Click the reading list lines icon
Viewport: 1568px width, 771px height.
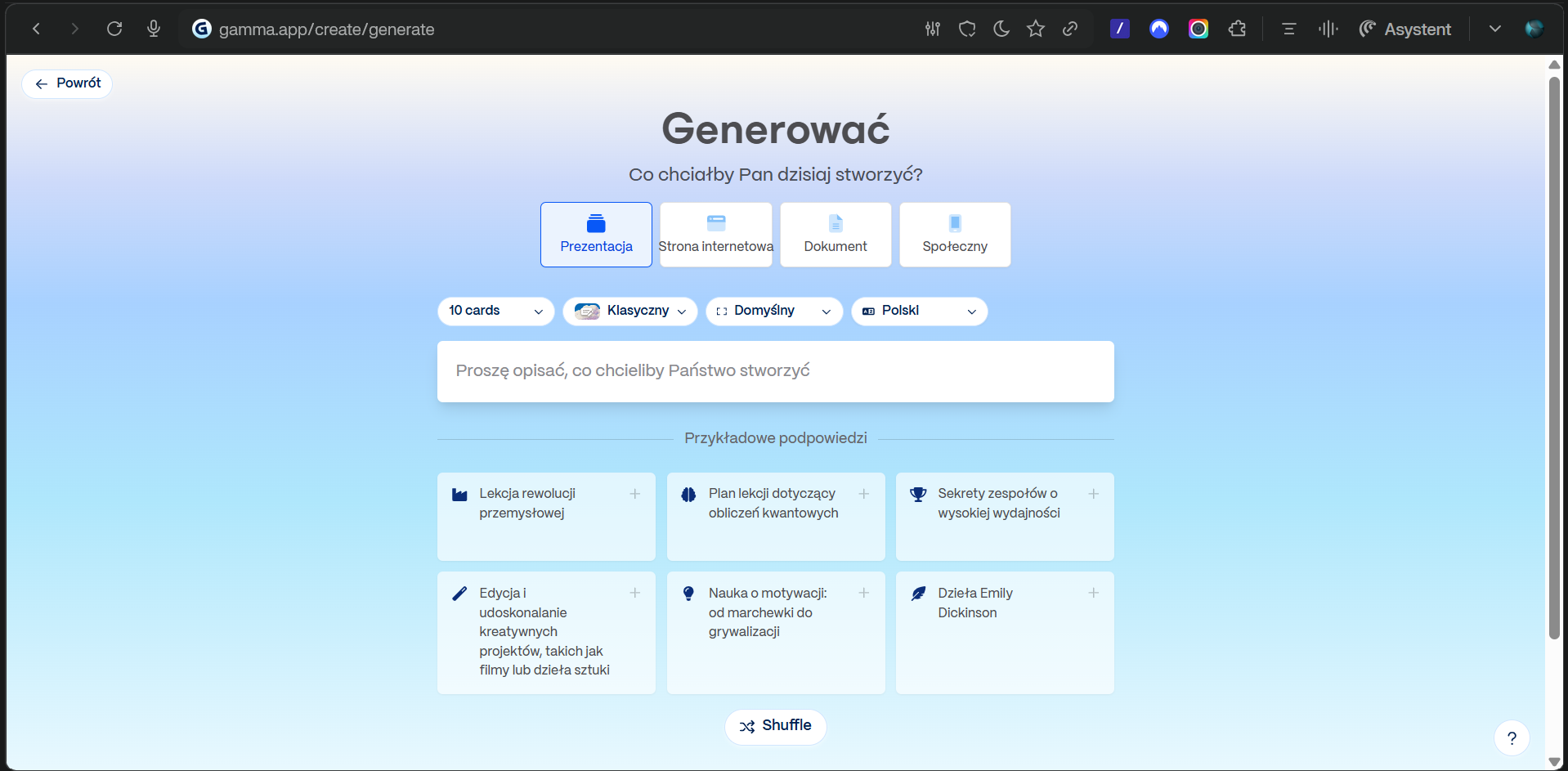(x=1289, y=29)
